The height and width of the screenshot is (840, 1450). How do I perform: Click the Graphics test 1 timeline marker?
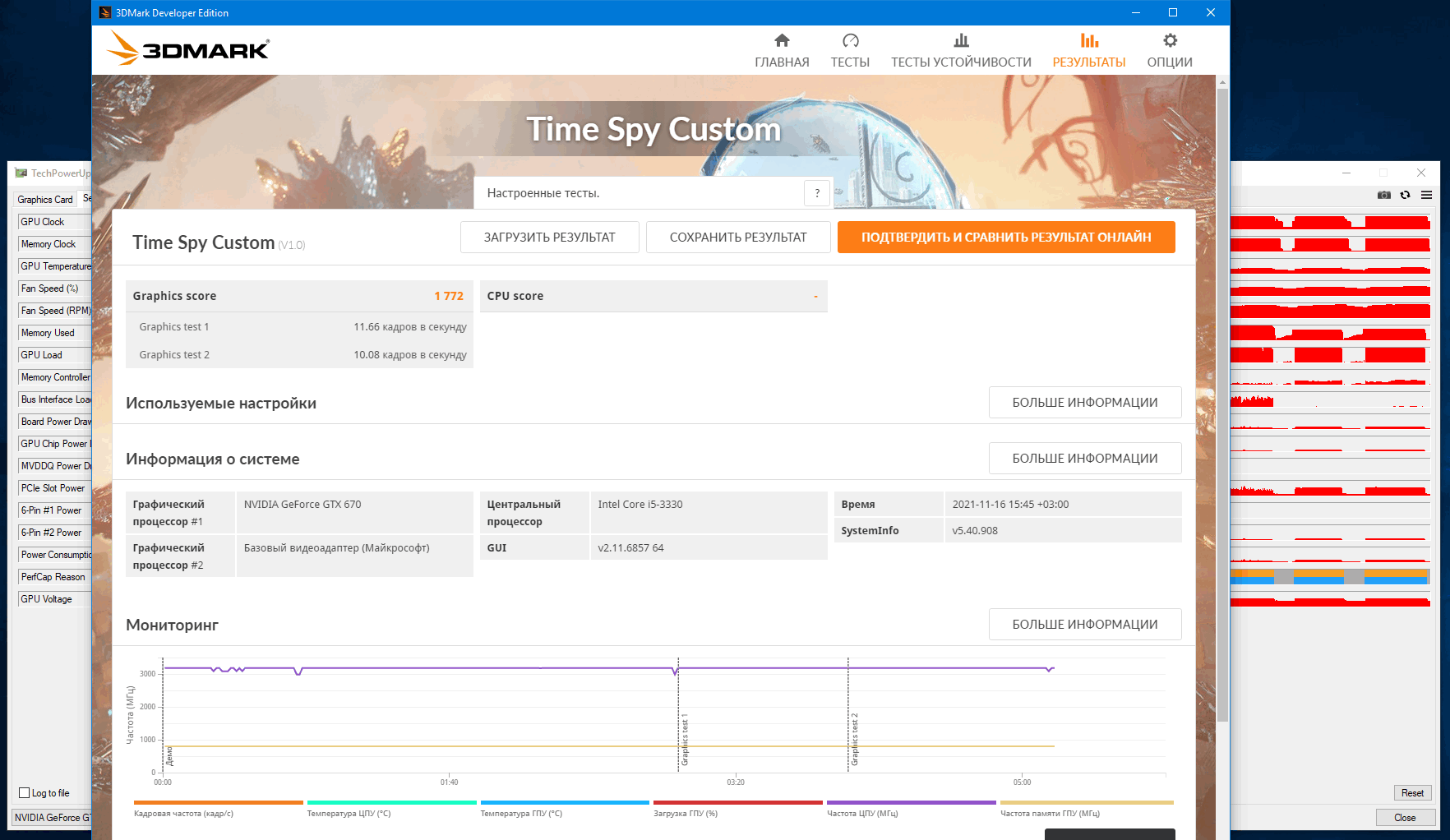click(685, 740)
